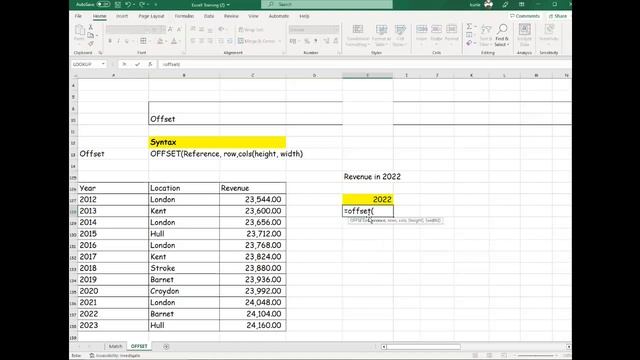Click the AutoSum sigma icon
Image resolution: width=640 pixels, height=360 pixels.
(x=469, y=27)
